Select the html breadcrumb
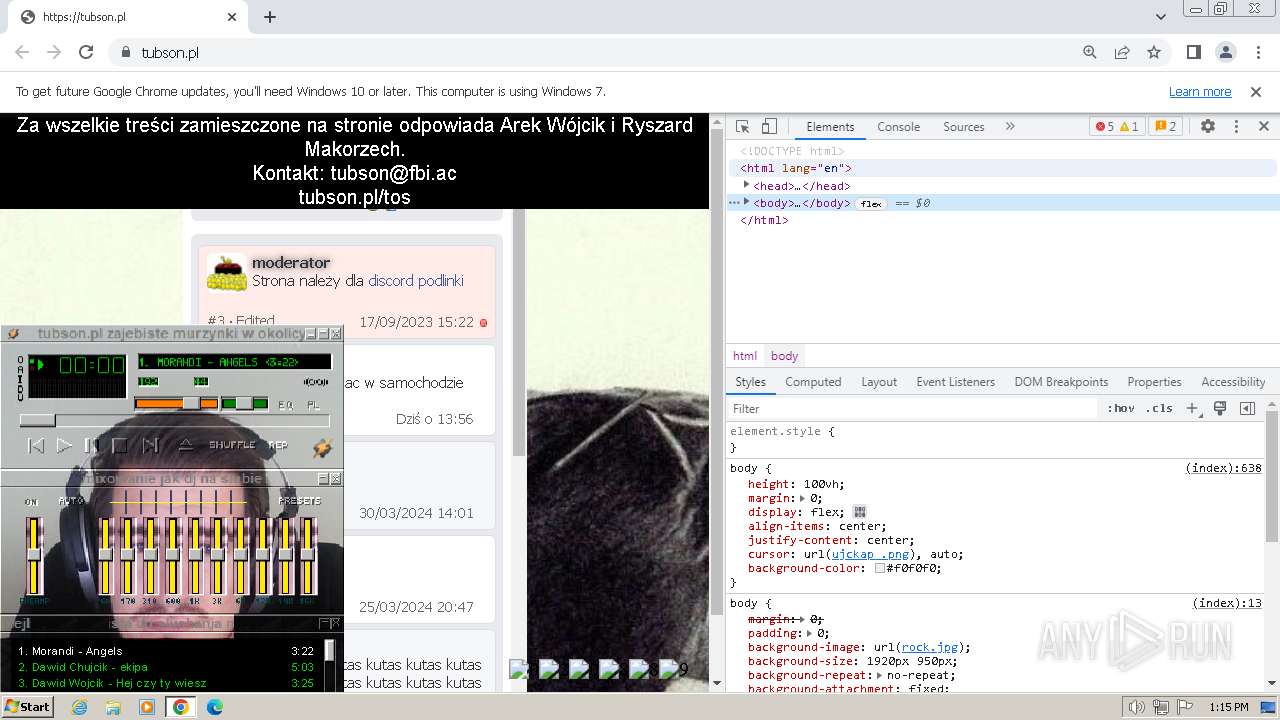This screenshot has width=1280, height=720. coord(745,356)
